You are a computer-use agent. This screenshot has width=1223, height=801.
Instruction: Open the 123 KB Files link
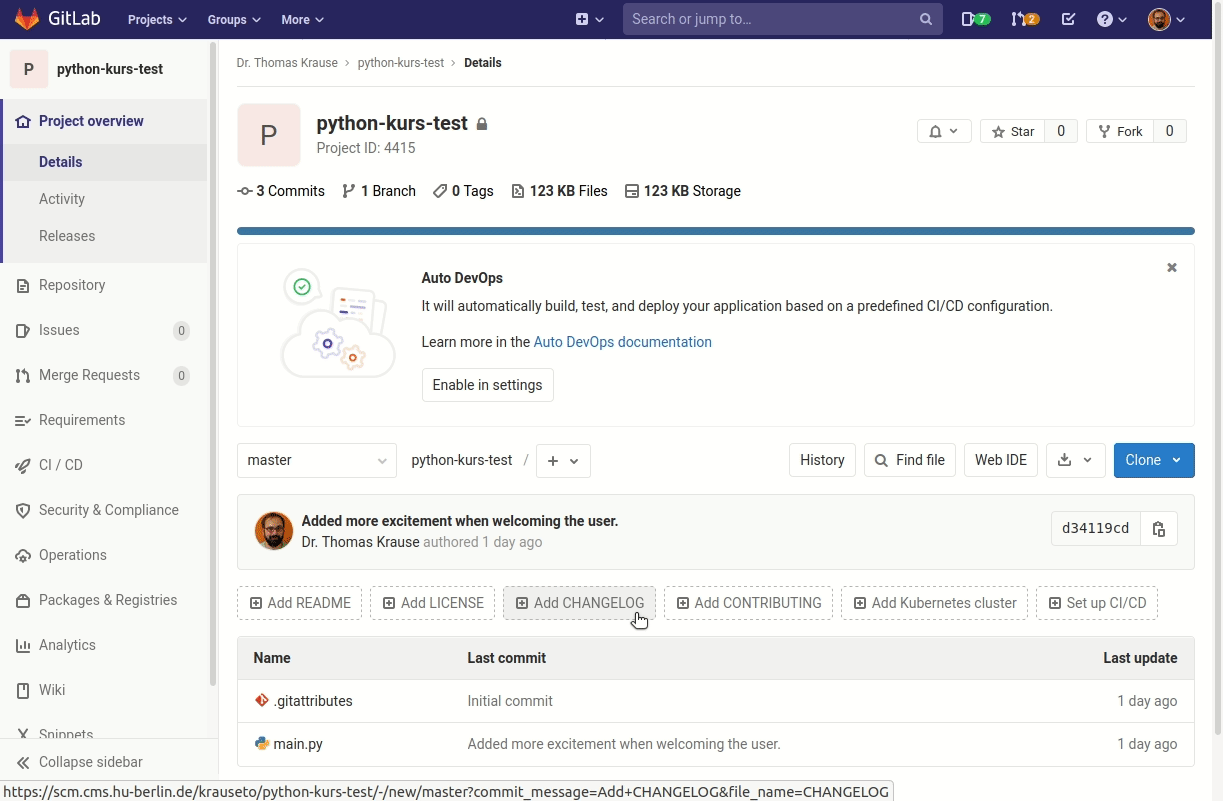(559, 191)
